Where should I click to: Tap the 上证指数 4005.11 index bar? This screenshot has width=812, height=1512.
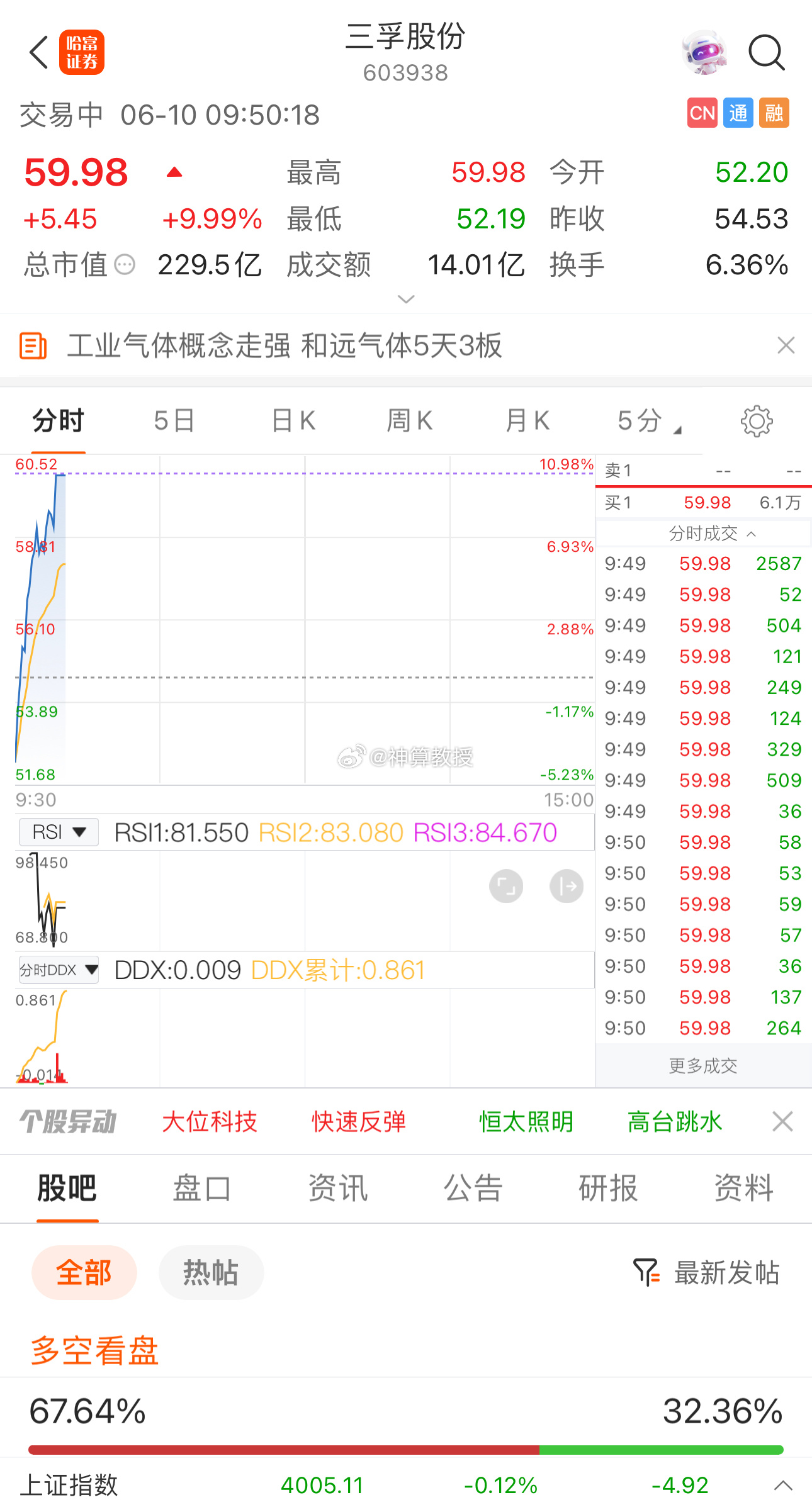406,1486
